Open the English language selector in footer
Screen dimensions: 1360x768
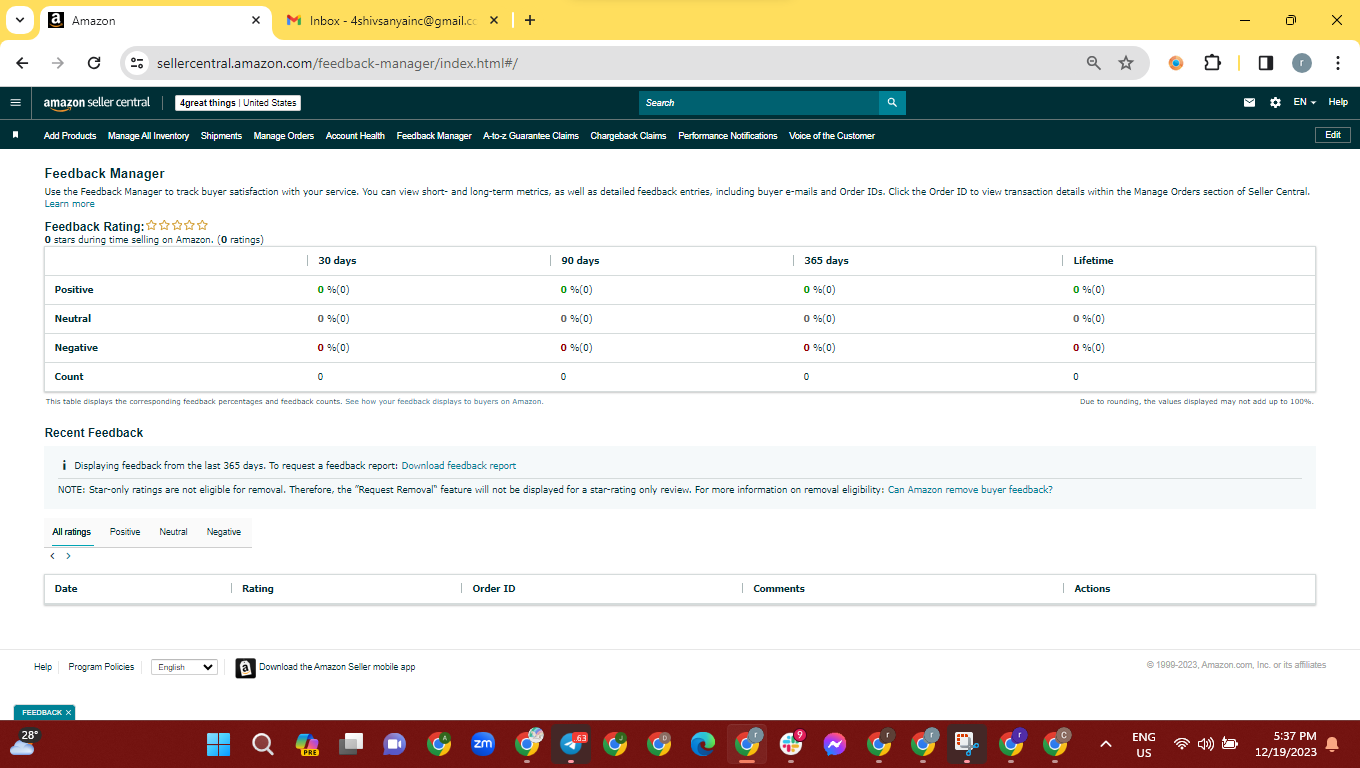[x=184, y=667]
